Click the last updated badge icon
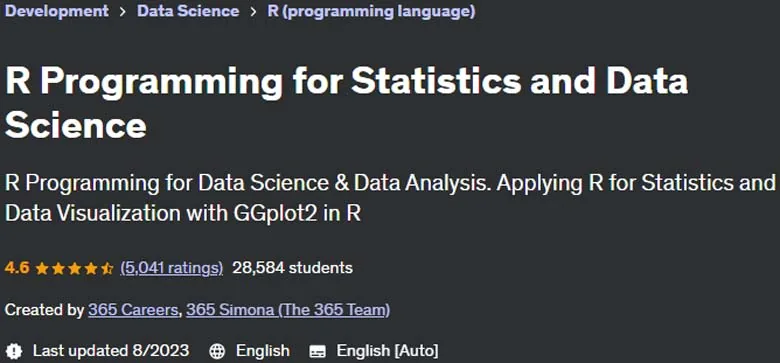This screenshot has width=780, height=363. pos(14,351)
